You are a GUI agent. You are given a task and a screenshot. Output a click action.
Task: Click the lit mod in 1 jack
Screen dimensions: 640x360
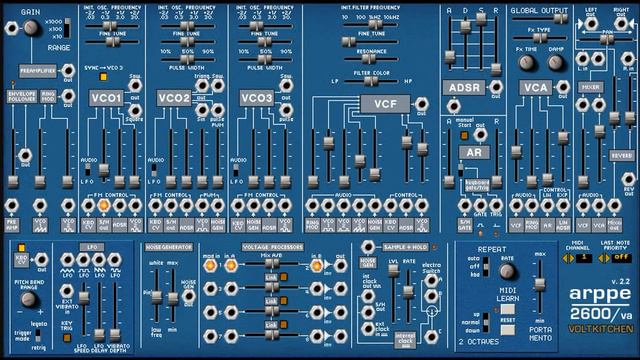(211, 266)
